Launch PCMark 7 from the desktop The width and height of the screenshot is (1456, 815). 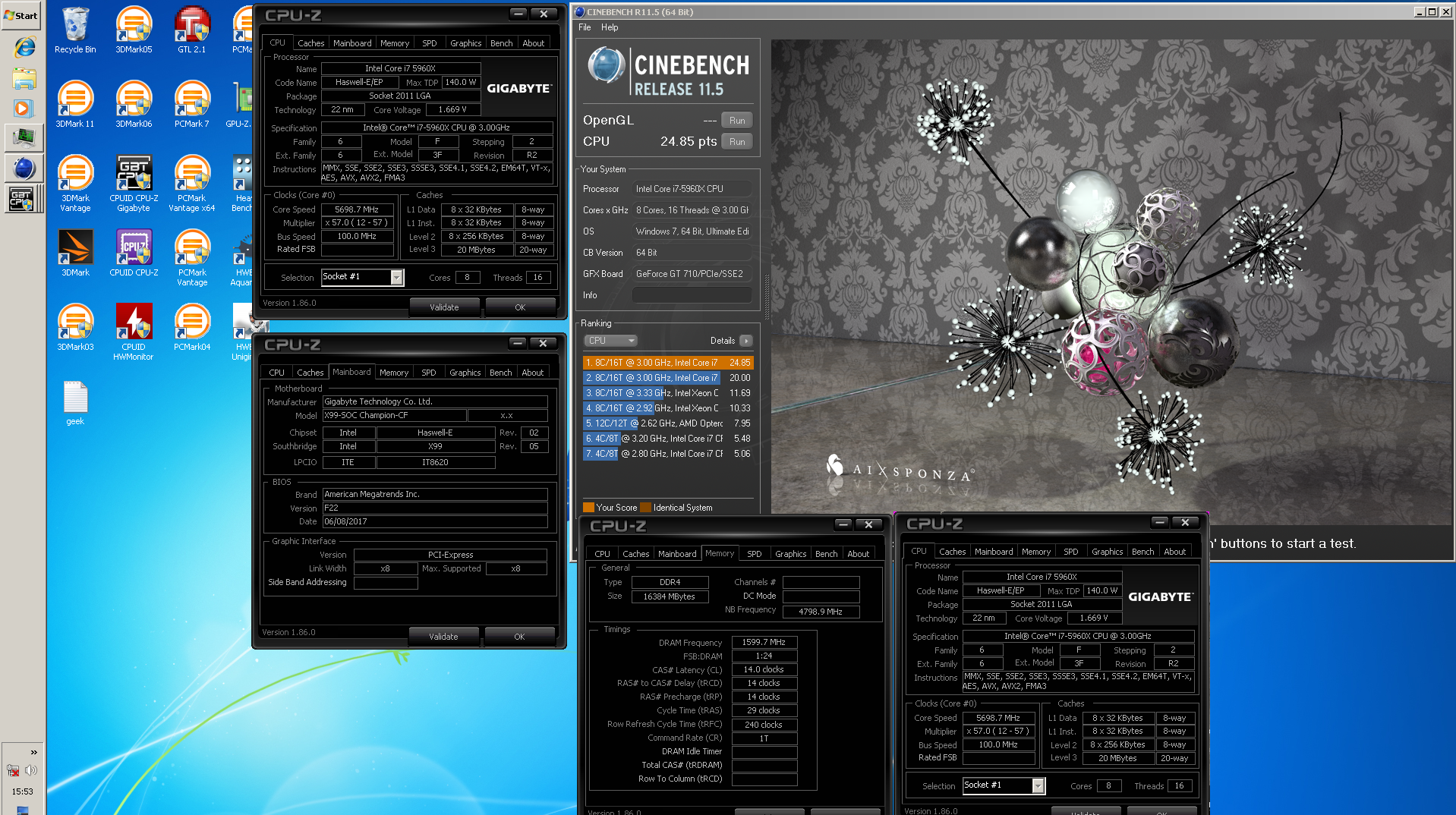pyautogui.click(x=192, y=105)
